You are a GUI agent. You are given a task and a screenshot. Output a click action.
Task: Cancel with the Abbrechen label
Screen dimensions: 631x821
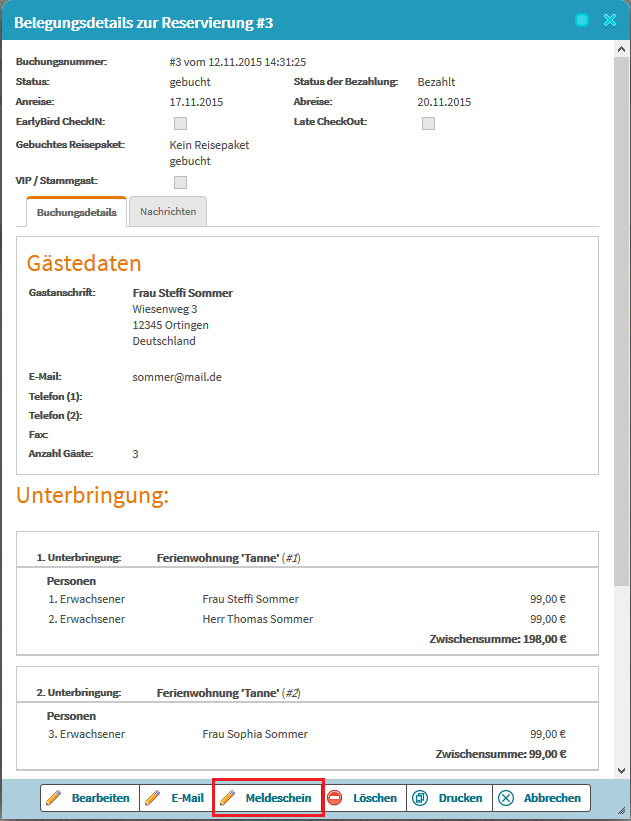click(x=552, y=798)
